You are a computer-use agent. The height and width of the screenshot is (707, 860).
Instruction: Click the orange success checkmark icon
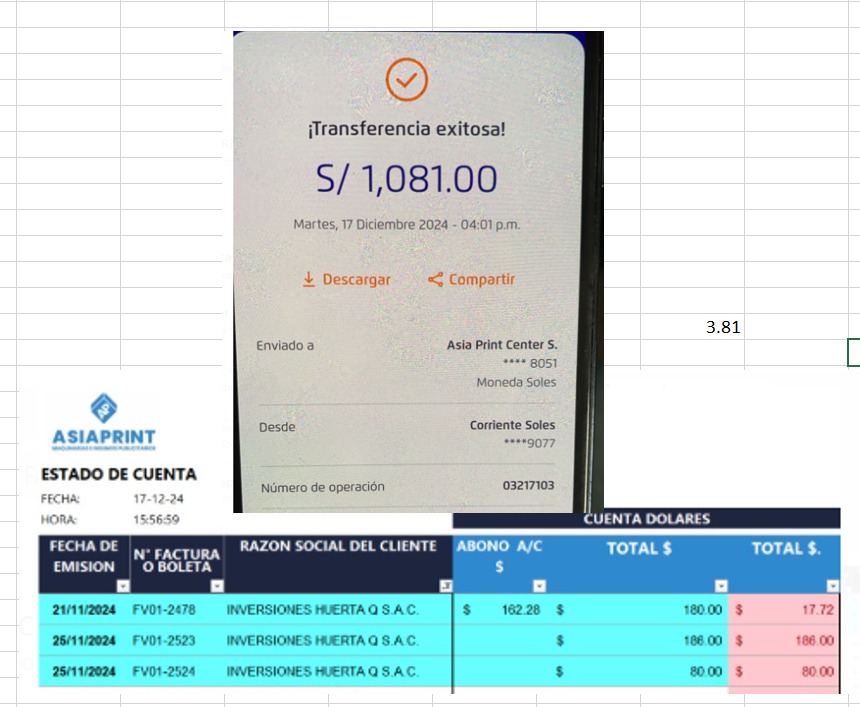(x=406, y=81)
